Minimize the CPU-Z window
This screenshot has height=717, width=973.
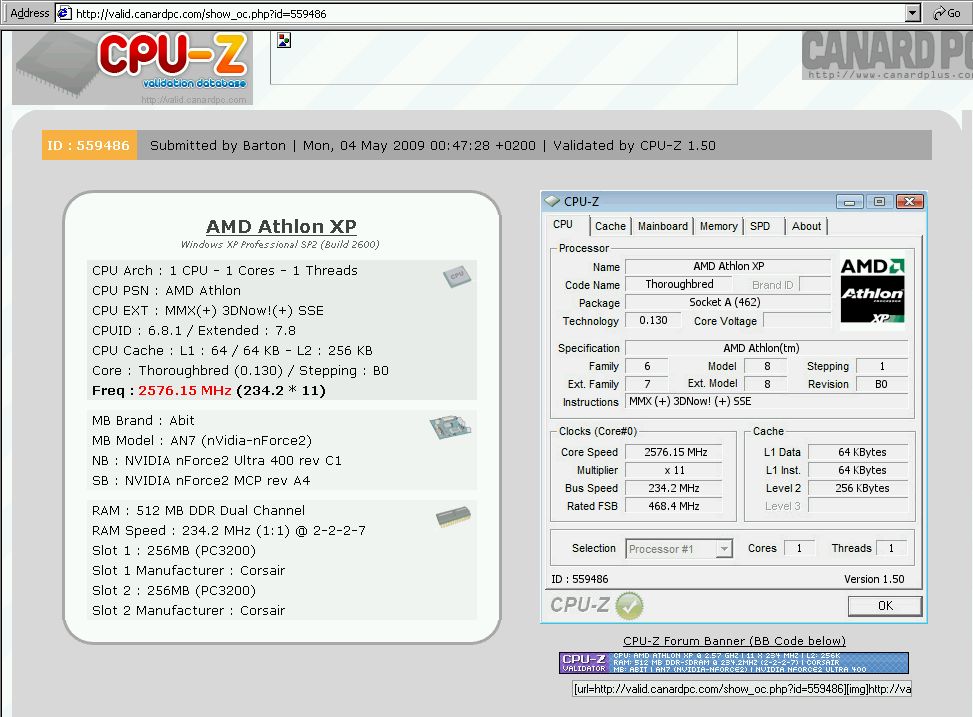[x=850, y=202]
